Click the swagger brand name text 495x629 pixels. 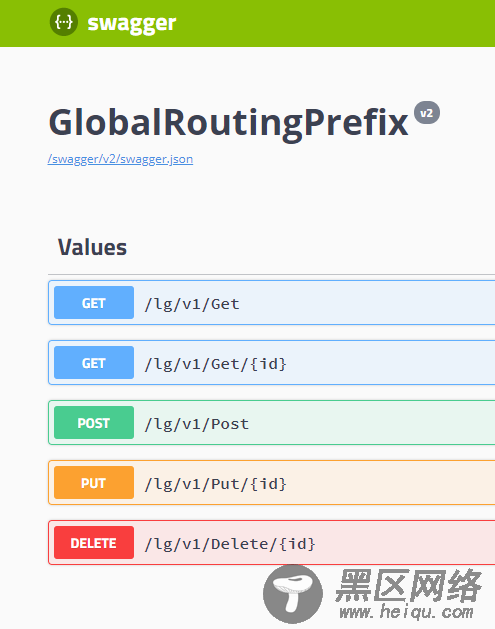pos(132,23)
